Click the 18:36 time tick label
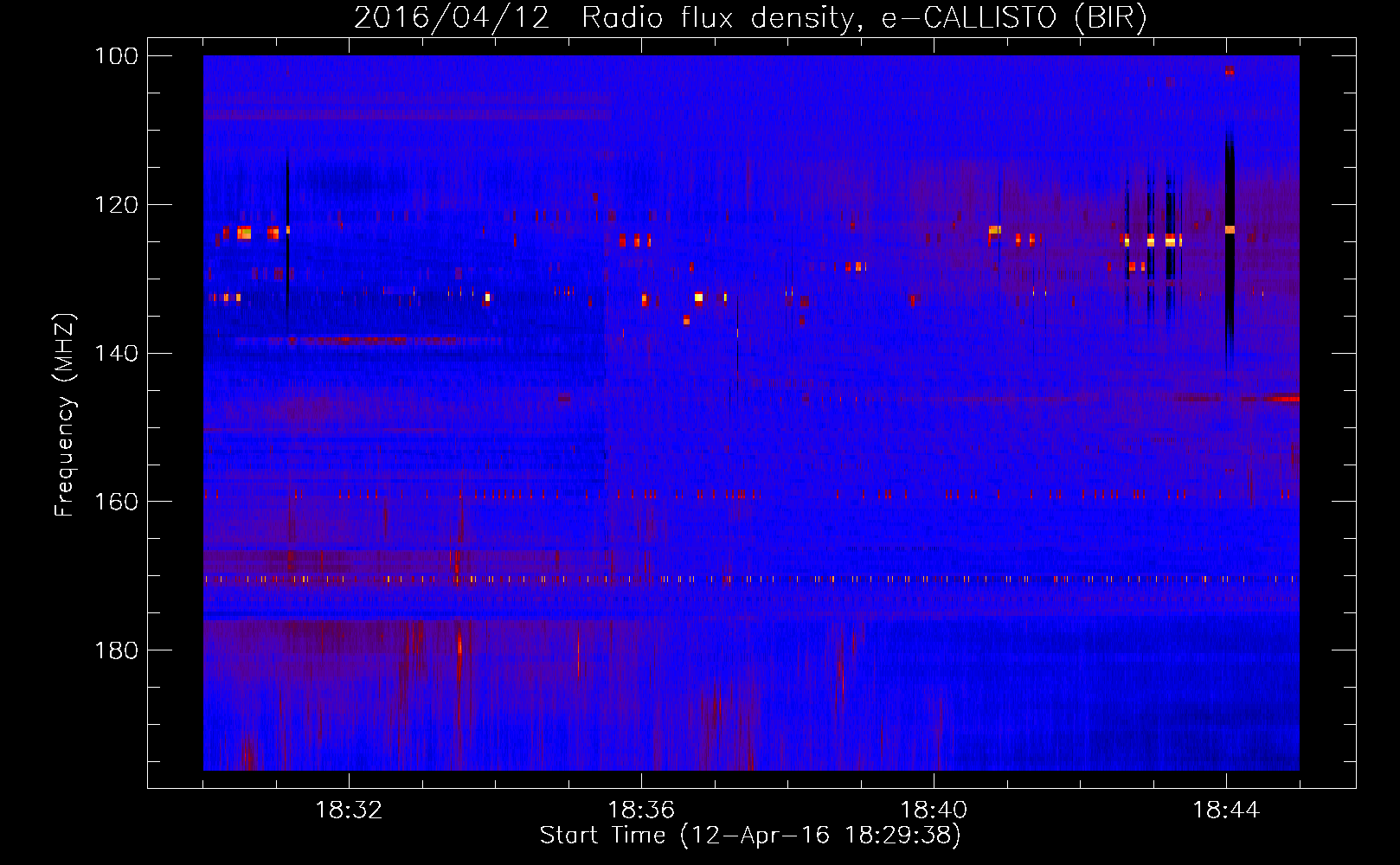1400x865 pixels. point(641,811)
